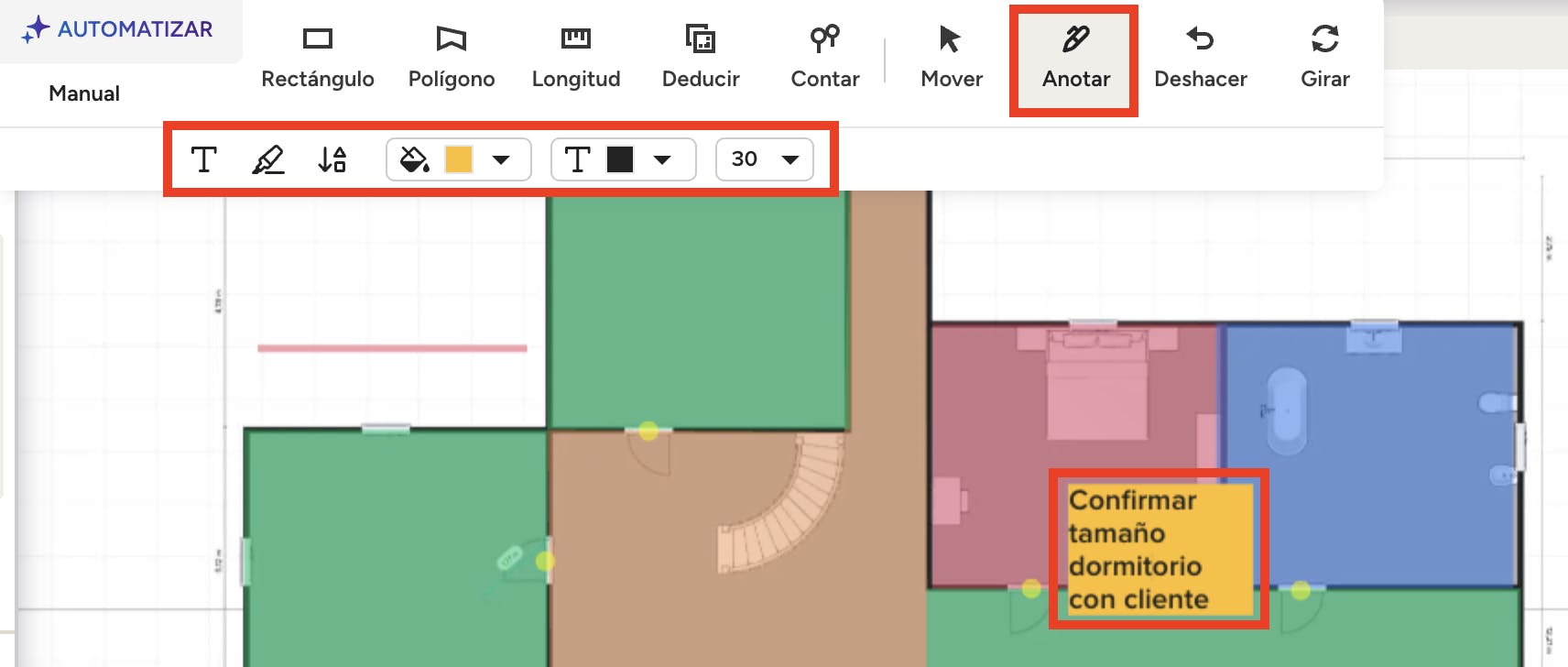This screenshot has width=1568, height=667.
Task: Choose the Deducir tool
Action: [700, 57]
